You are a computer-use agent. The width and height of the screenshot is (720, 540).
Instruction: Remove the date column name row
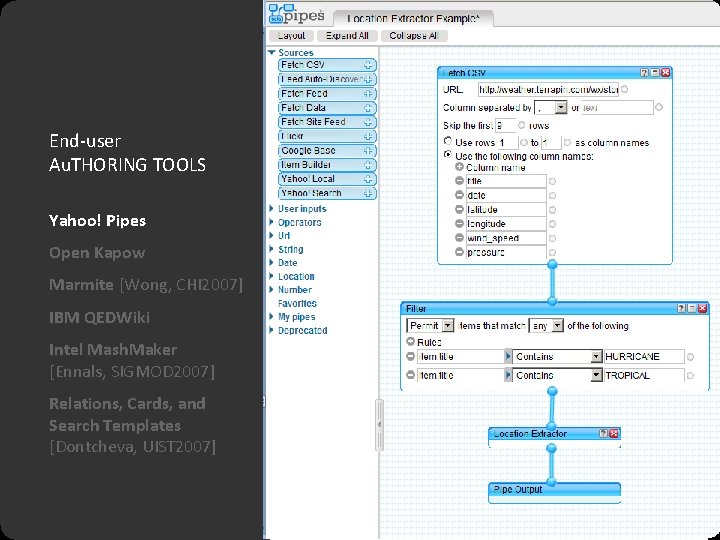coord(459,195)
